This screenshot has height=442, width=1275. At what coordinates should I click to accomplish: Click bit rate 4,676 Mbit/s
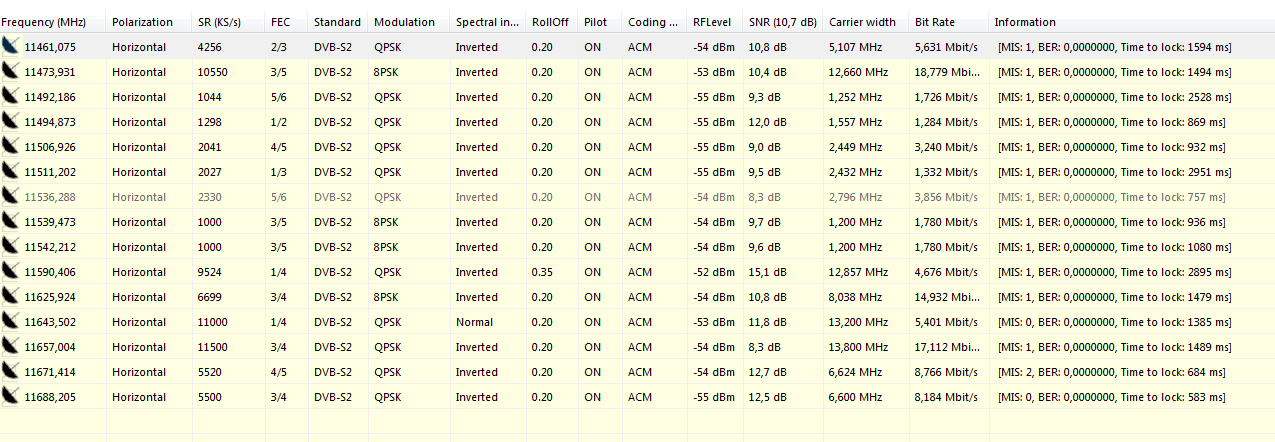(947, 272)
